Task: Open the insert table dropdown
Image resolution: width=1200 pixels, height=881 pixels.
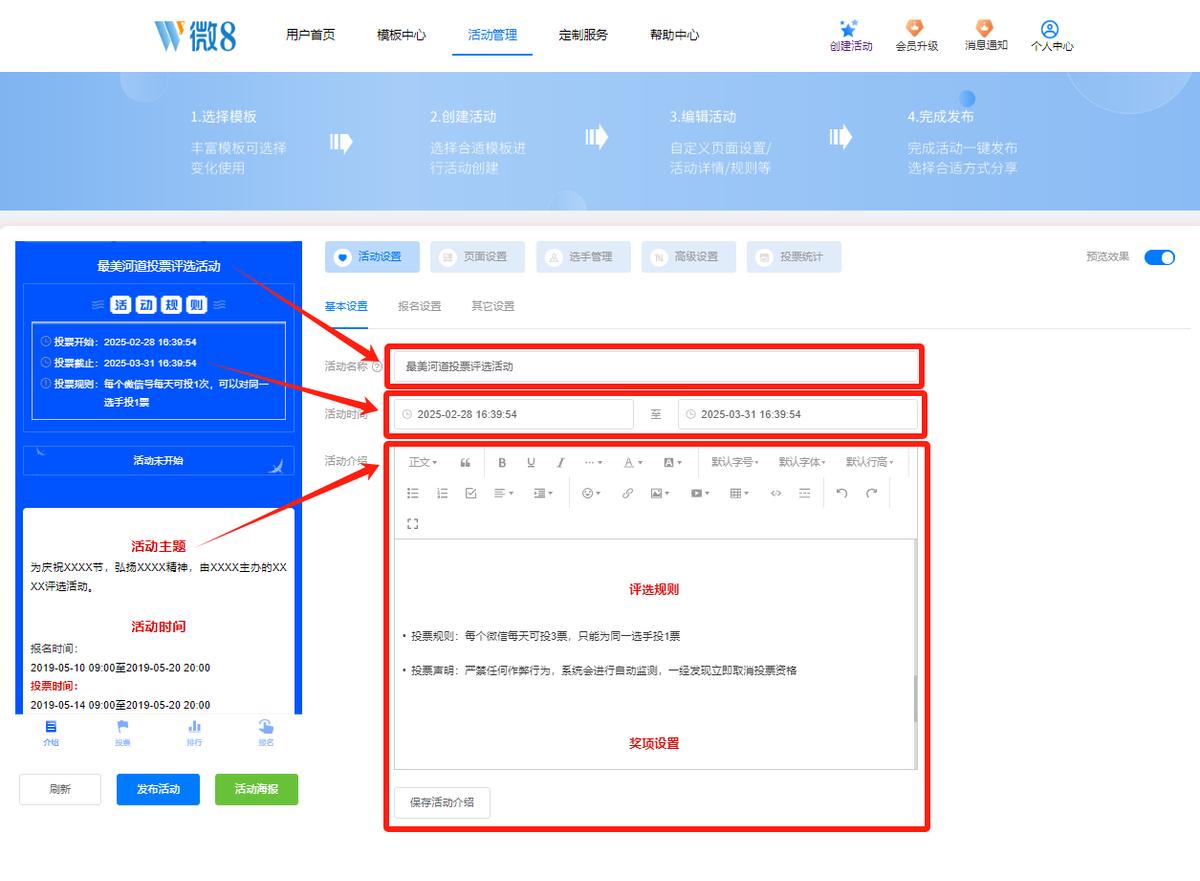Action: [x=739, y=493]
